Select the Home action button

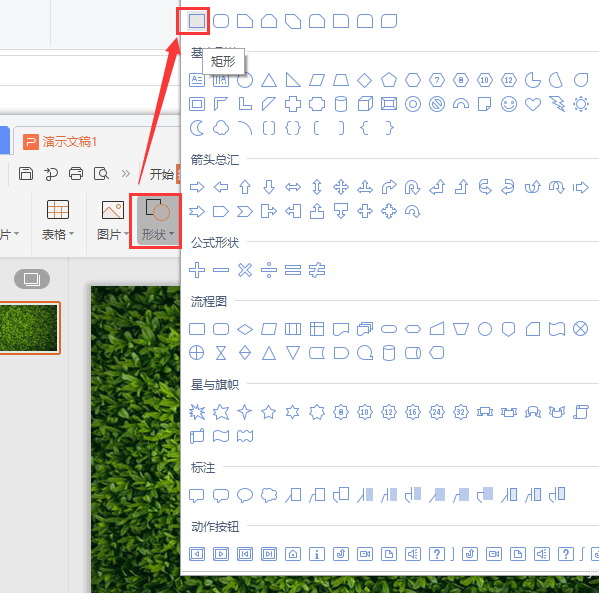pyautogui.click(x=293, y=554)
